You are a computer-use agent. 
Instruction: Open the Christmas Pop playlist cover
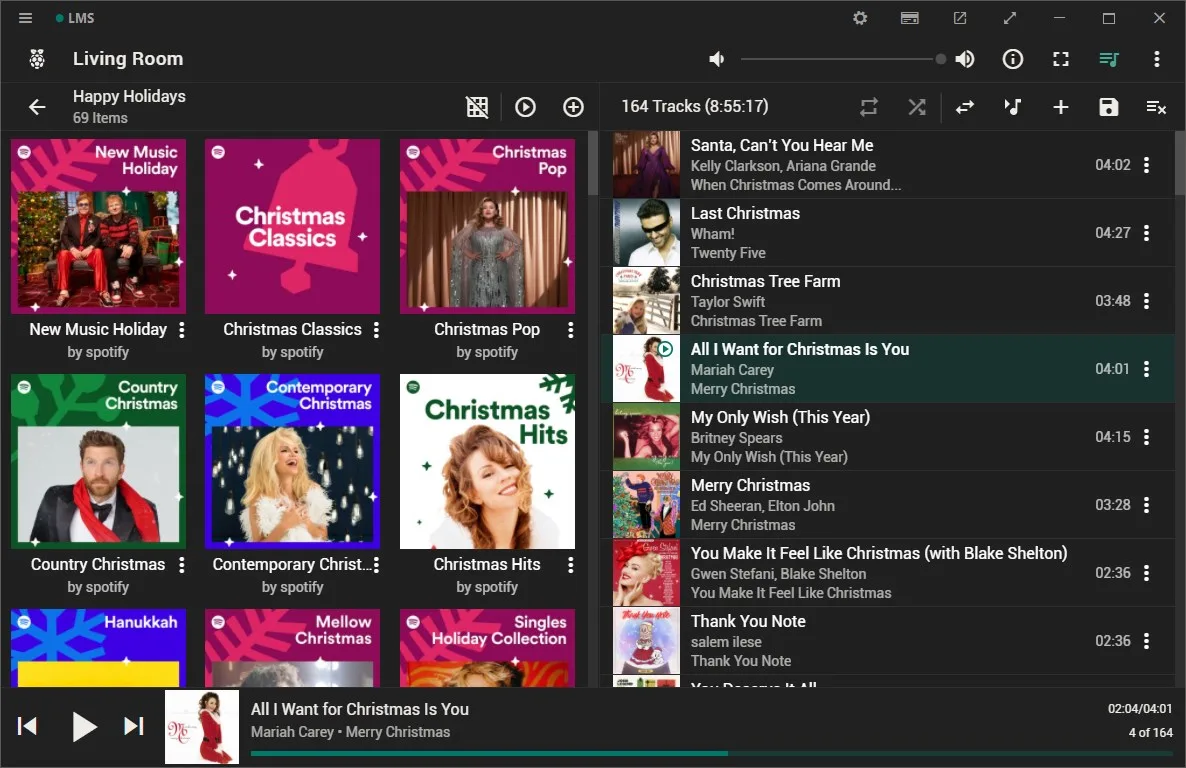(487, 226)
